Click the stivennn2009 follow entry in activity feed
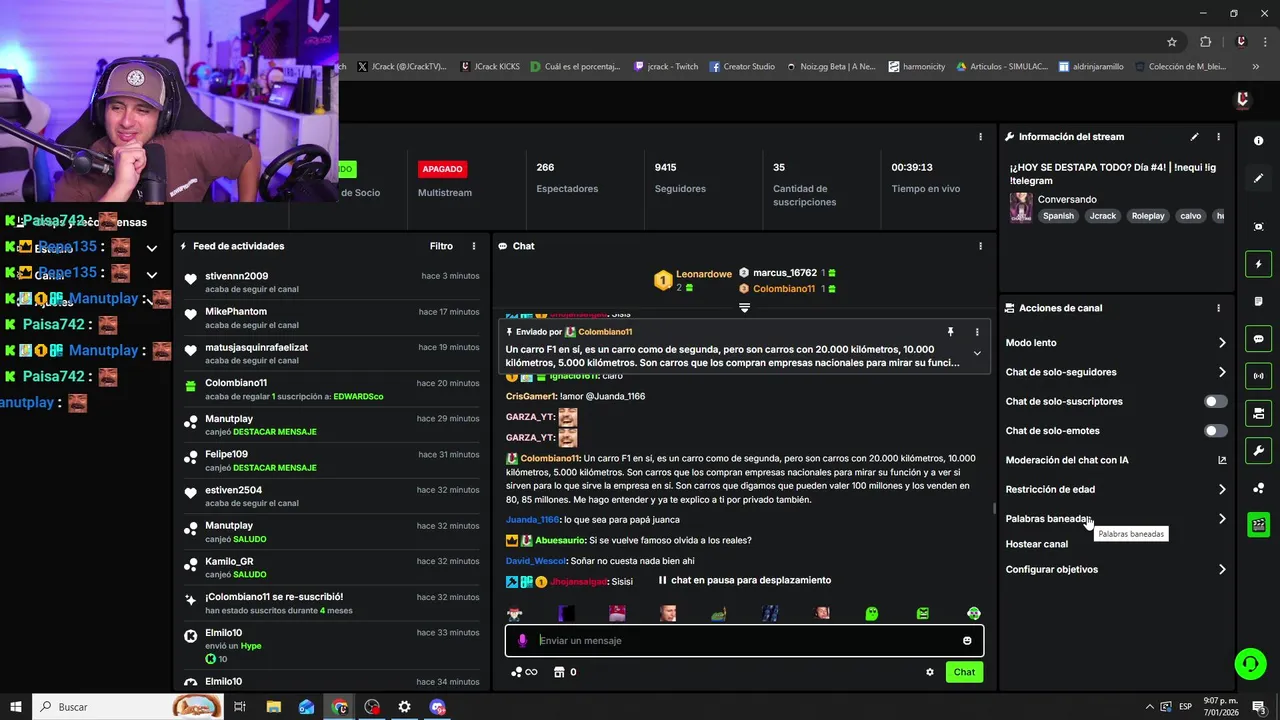The height and width of the screenshot is (720, 1280). pyautogui.click(x=332, y=282)
